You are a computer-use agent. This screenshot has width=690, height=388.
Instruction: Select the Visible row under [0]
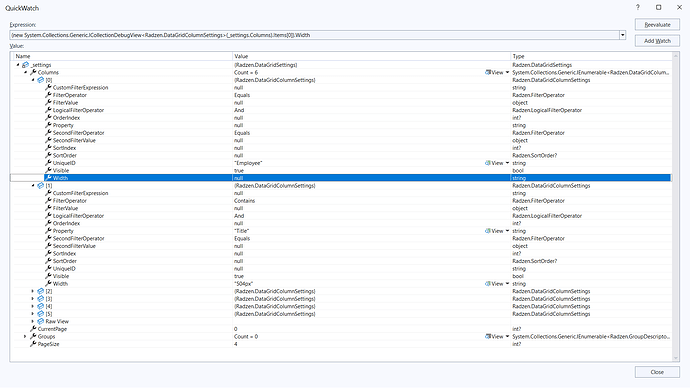pos(341,170)
